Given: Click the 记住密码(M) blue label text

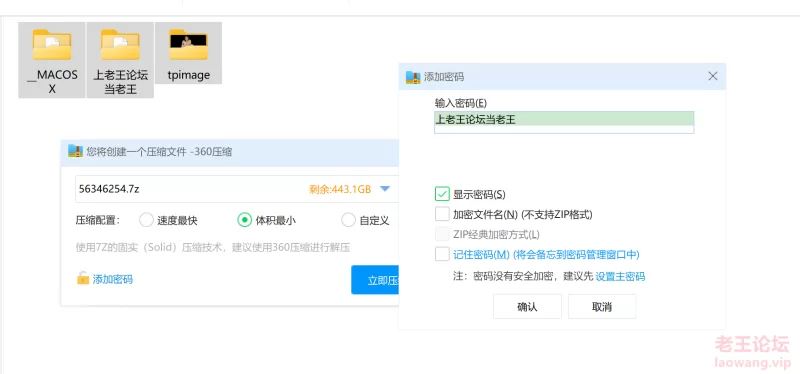Looking at the screenshot, I should 546,254.
